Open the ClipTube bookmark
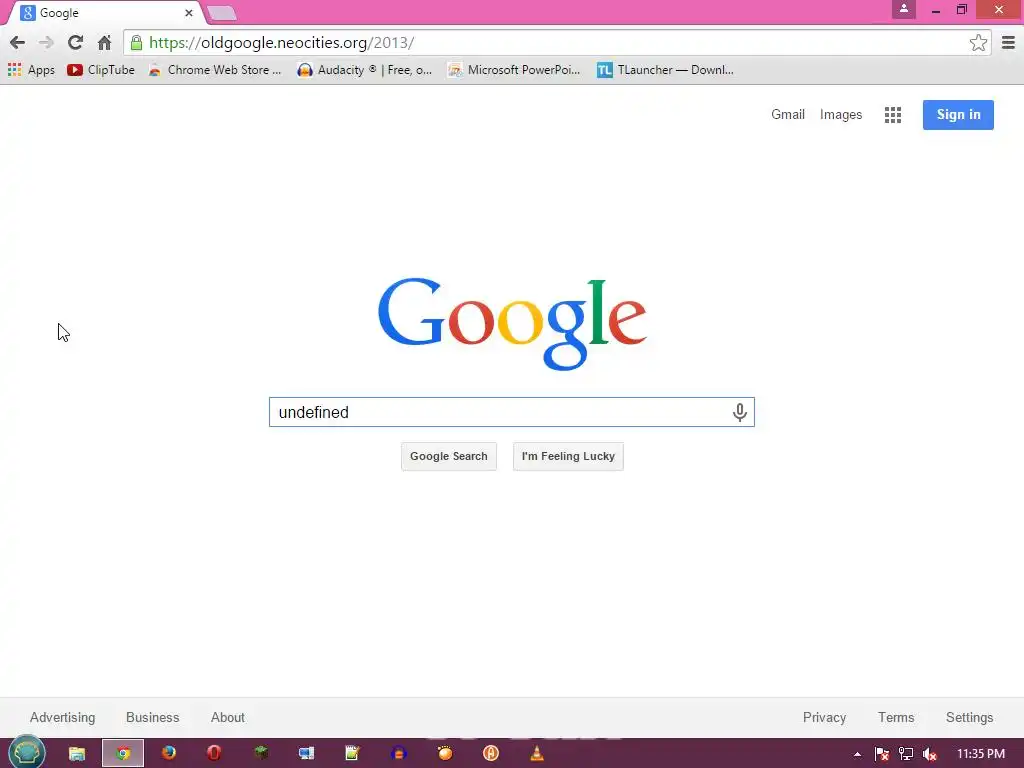The image size is (1024, 768). click(x=101, y=70)
